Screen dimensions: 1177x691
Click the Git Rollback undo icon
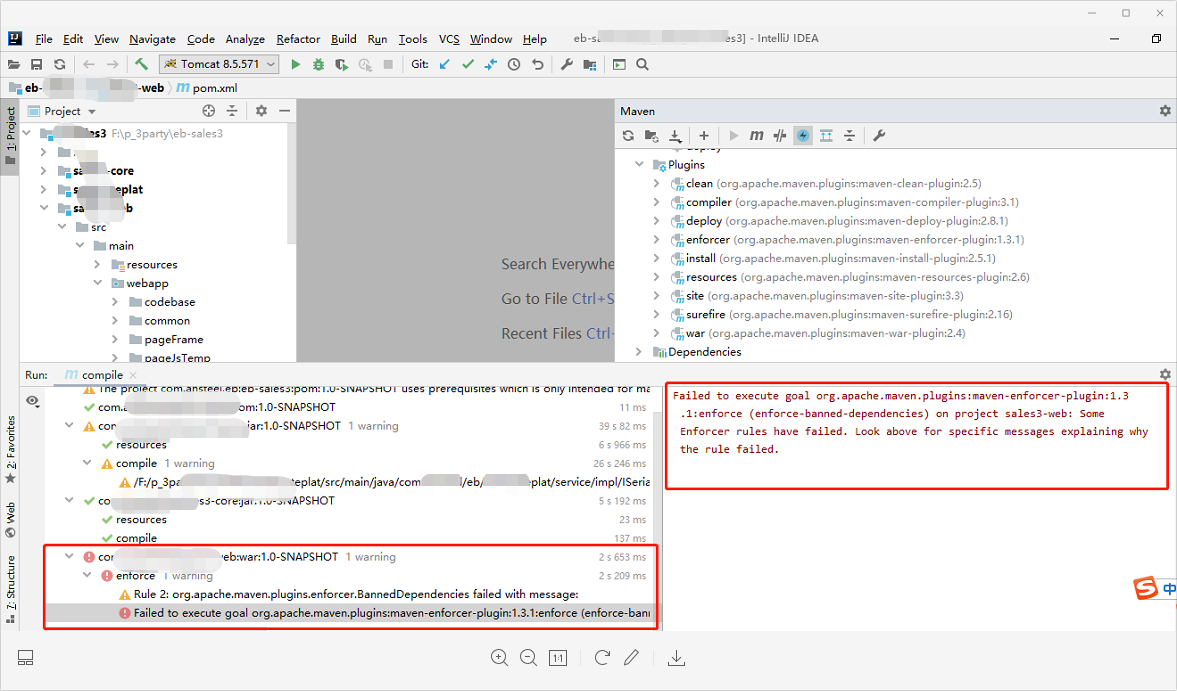(x=537, y=65)
